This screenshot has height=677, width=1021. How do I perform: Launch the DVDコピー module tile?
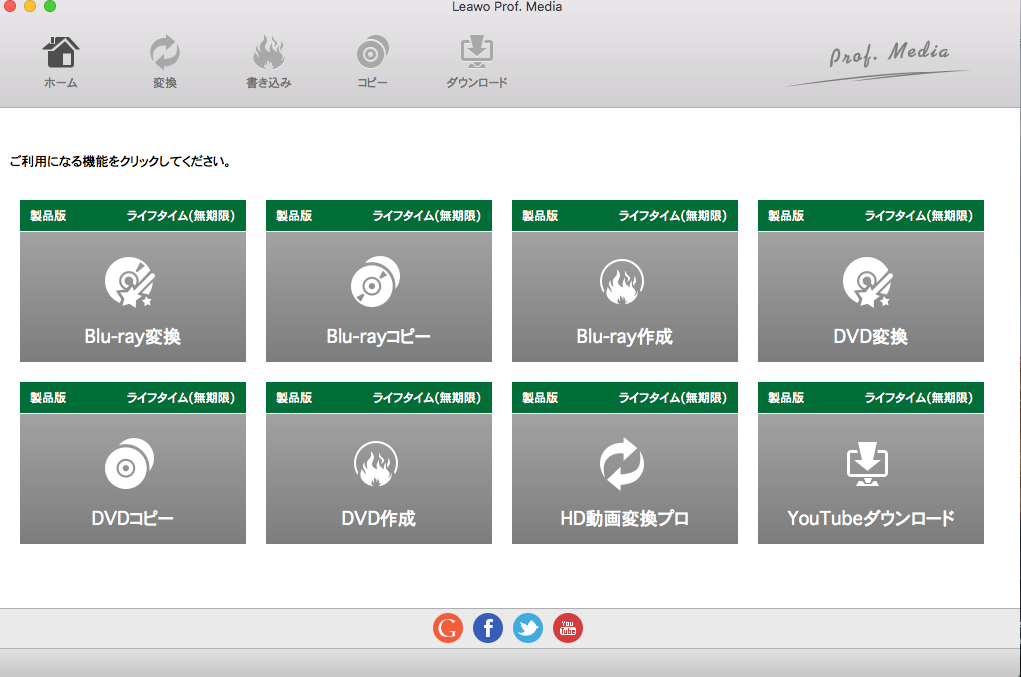pos(133,479)
